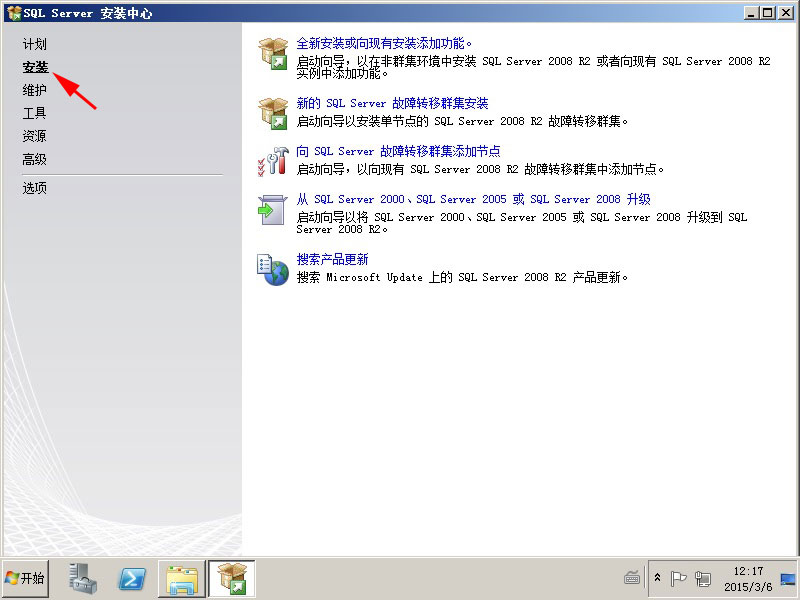
Task: Select 安装 in the left sidebar
Action: click(x=35, y=67)
